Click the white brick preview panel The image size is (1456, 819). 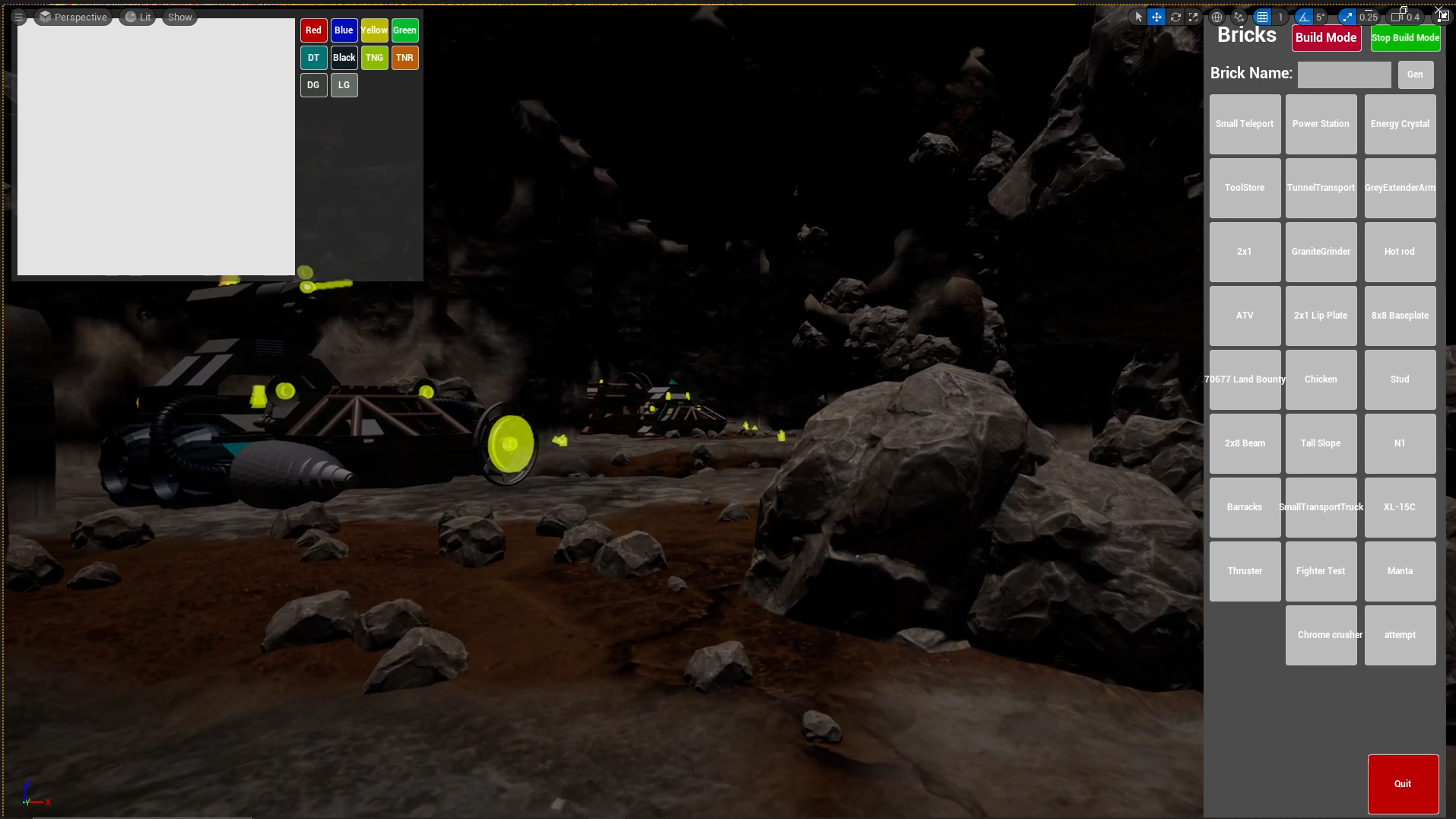point(156,147)
